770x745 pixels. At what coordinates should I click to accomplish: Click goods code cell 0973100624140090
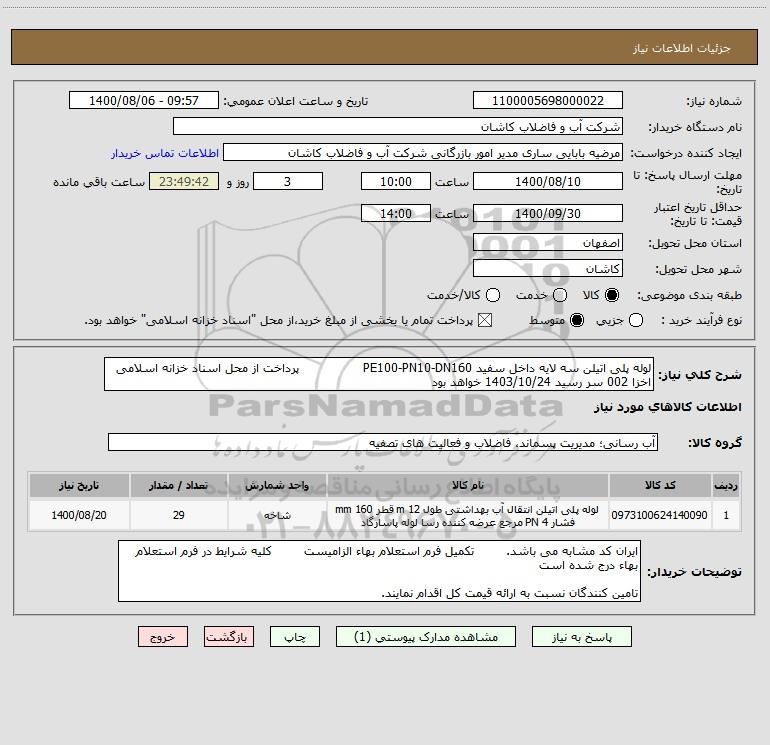660,515
